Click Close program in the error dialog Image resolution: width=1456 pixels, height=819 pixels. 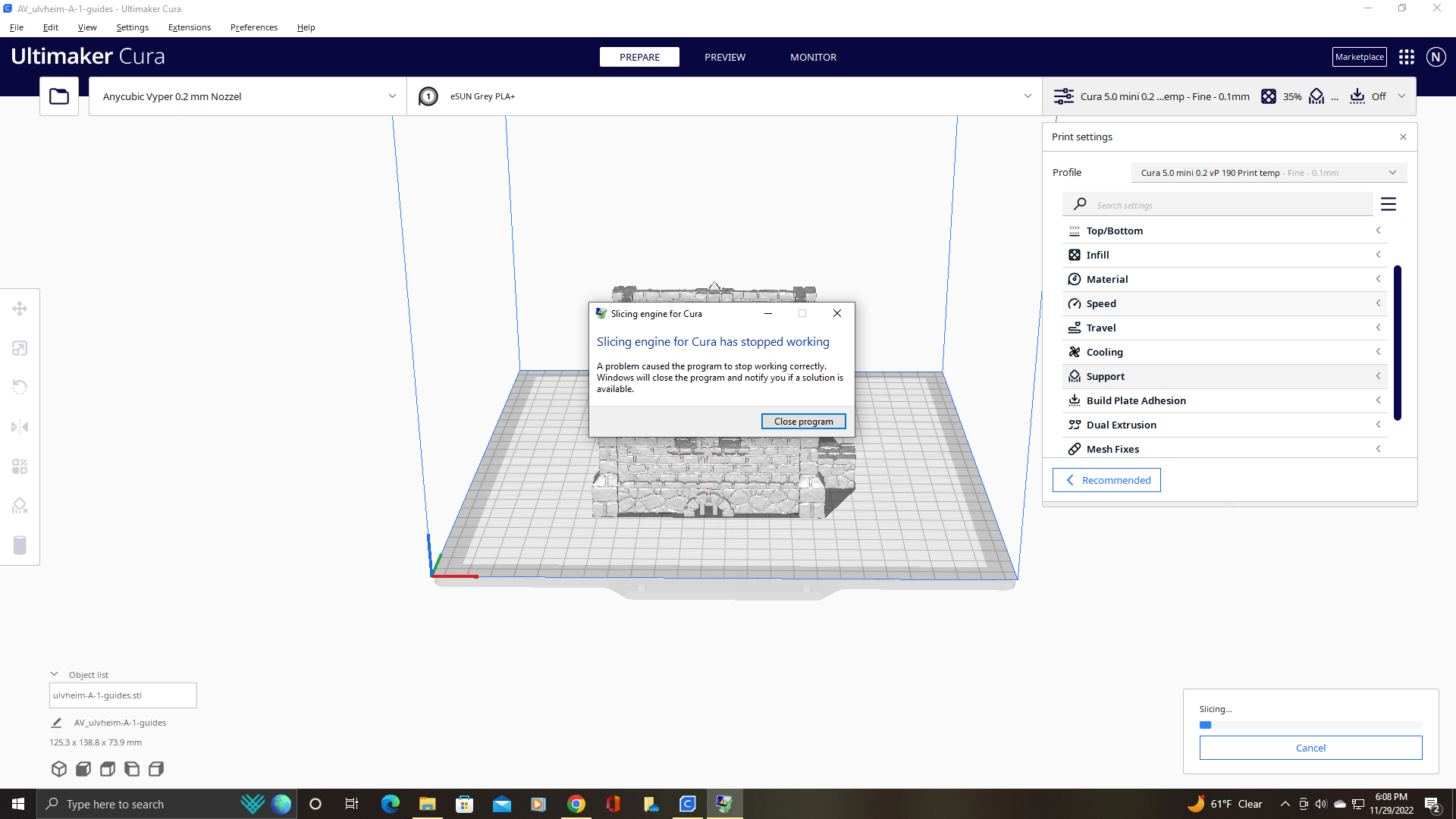803,421
